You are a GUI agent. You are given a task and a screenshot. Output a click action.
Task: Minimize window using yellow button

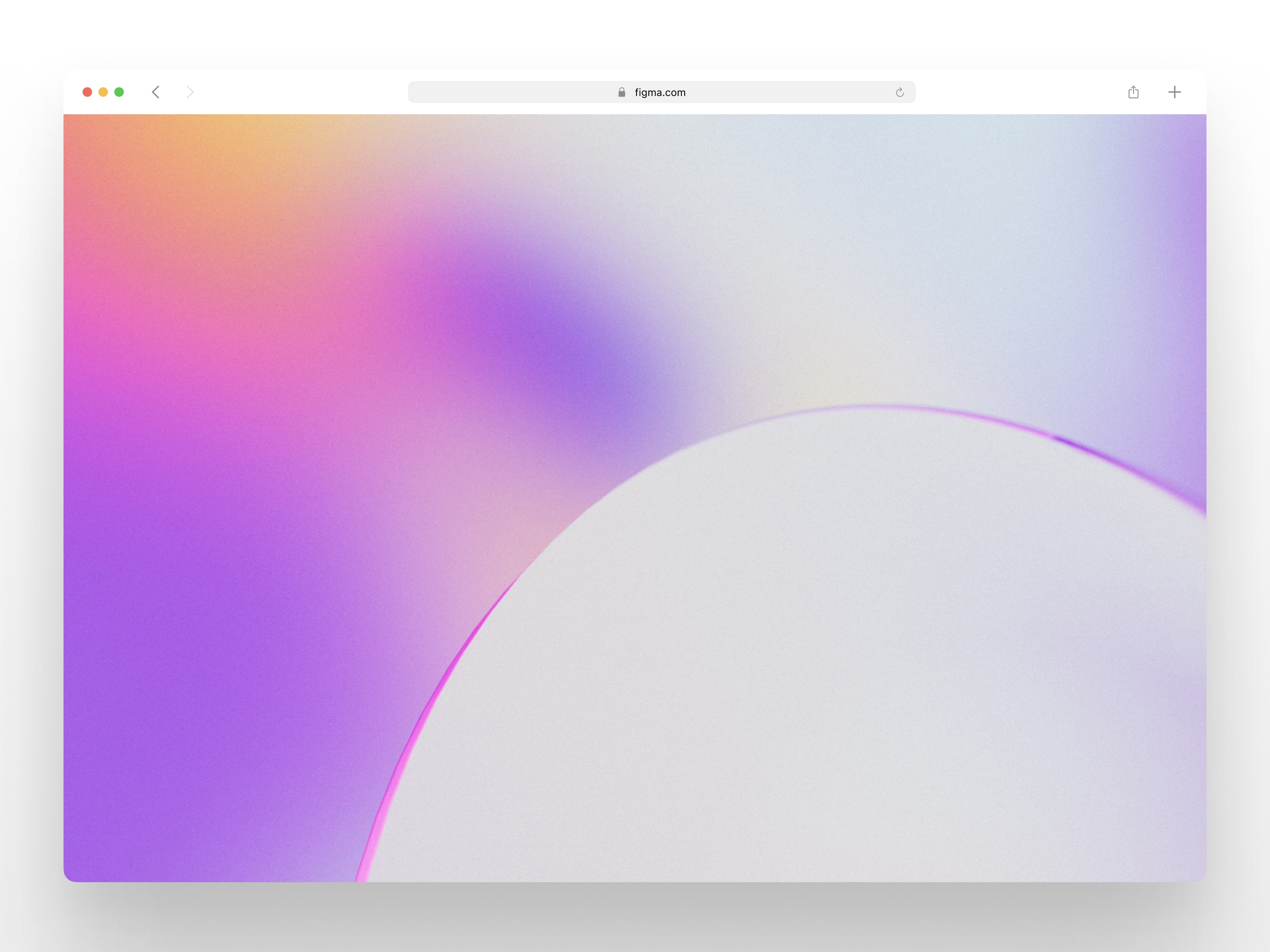[x=103, y=92]
